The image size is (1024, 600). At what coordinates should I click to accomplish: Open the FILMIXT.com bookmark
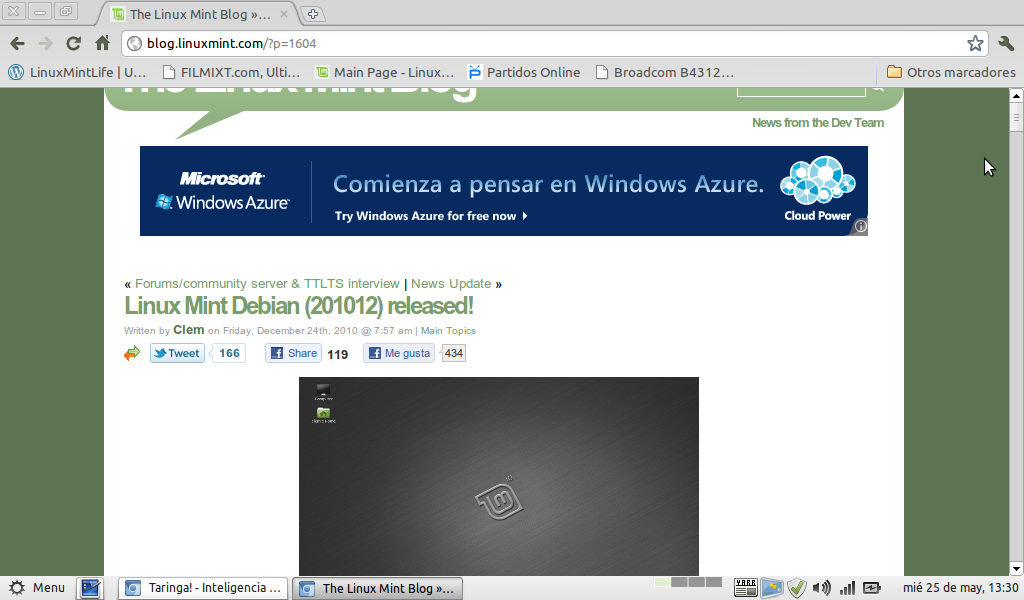[231, 72]
